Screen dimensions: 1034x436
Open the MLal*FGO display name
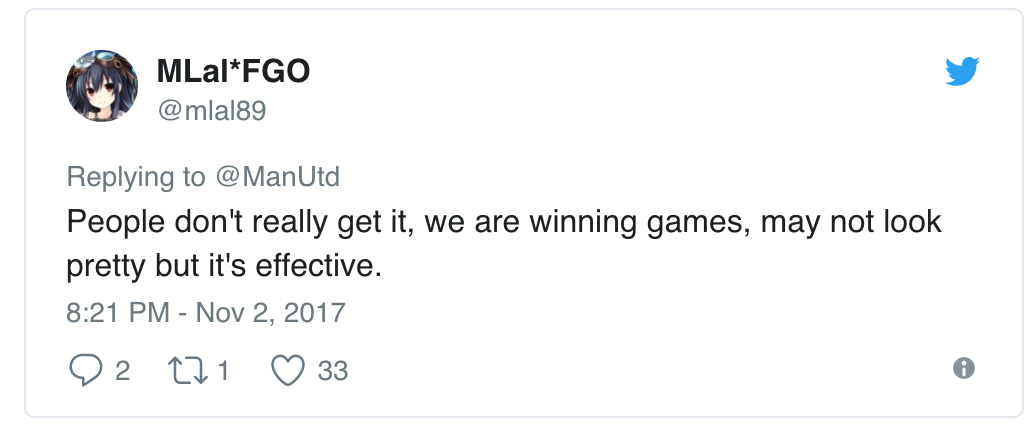click(233, 71)
